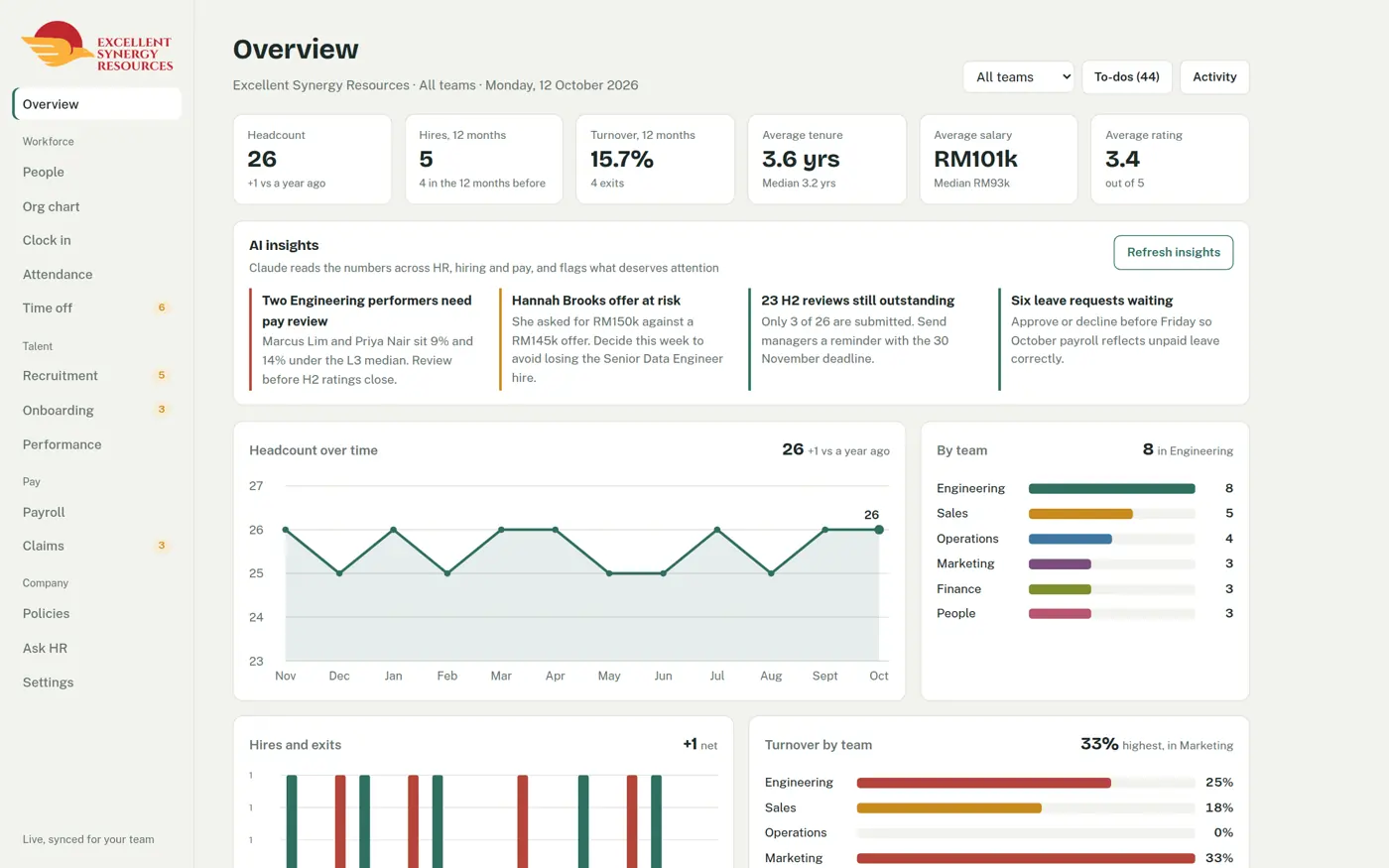Click the Headcount over time chart title
This screenshot has width=1389, height=868.
(x=314, y=450)
